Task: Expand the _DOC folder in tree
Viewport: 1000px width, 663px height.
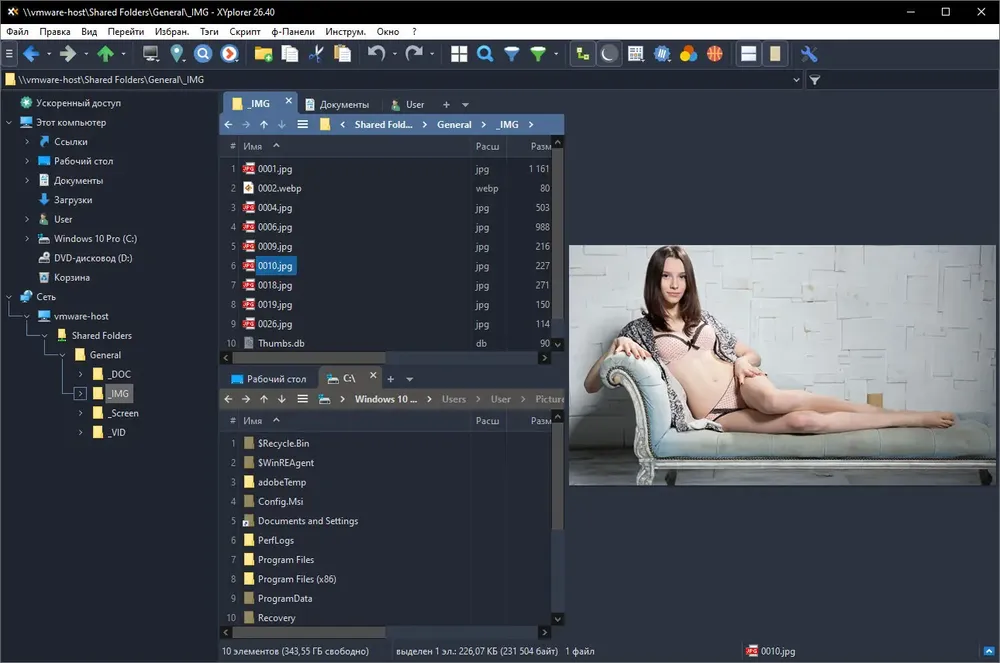Action: (80, 374)
